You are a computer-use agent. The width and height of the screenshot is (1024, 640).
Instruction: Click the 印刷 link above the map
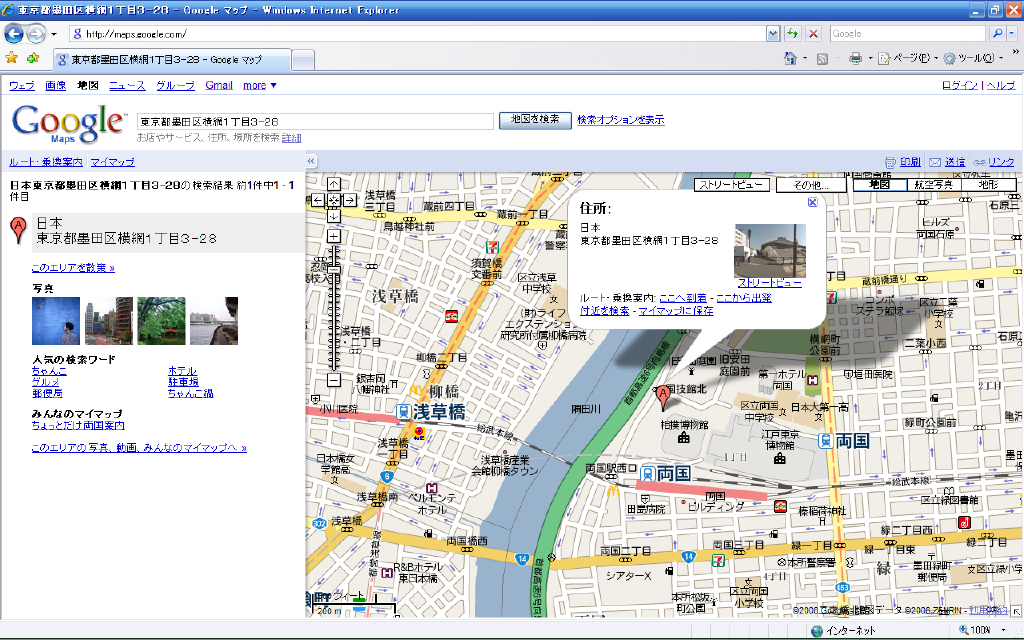tap(910, 161)
